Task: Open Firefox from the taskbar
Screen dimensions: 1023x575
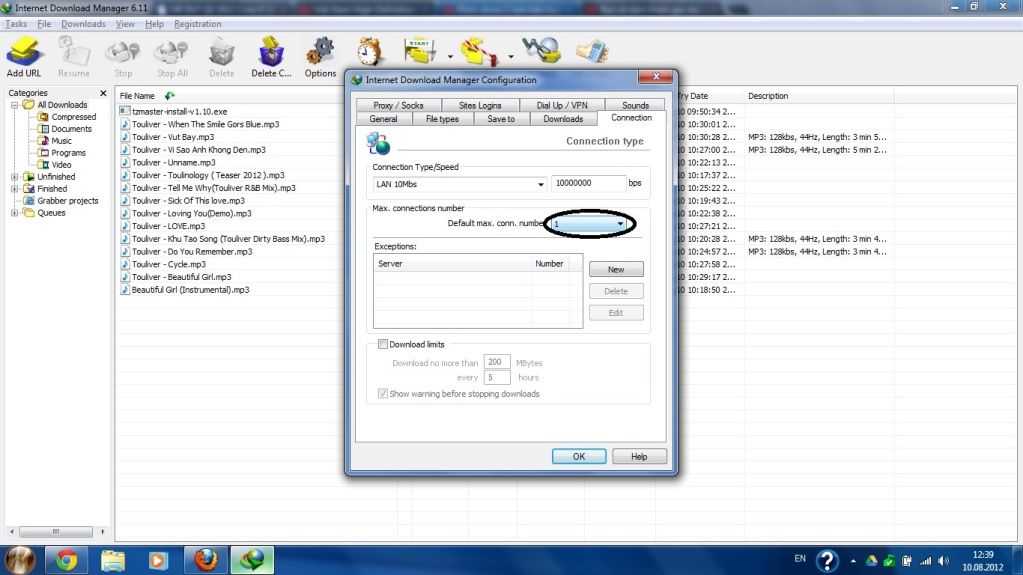Action: (x=206, y=560)
